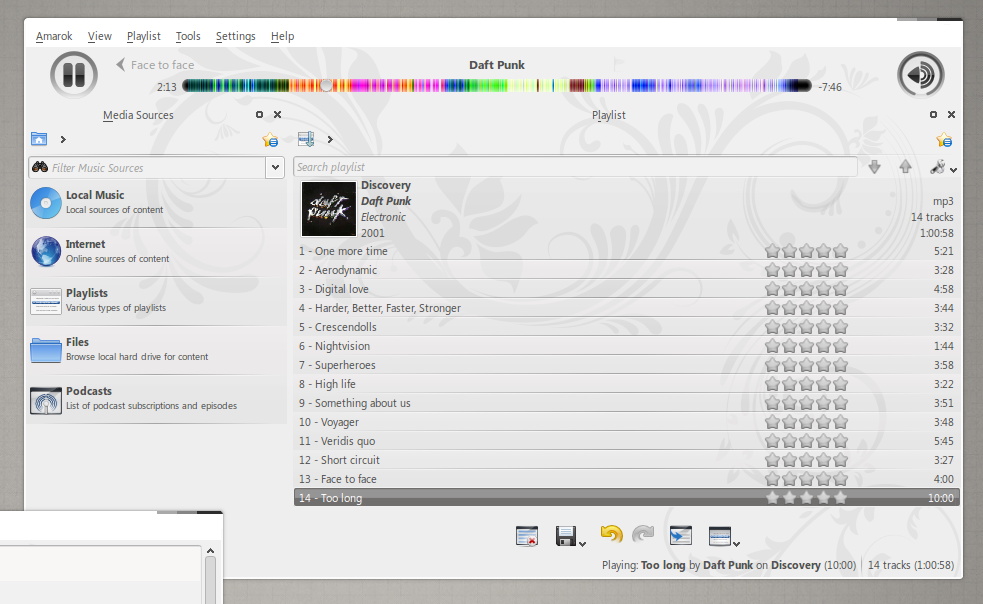Image resolution: width=983 pixels, height=604 pixels.
Task: Select track 3 - Digital love
Action: click(x=626, y=289)
